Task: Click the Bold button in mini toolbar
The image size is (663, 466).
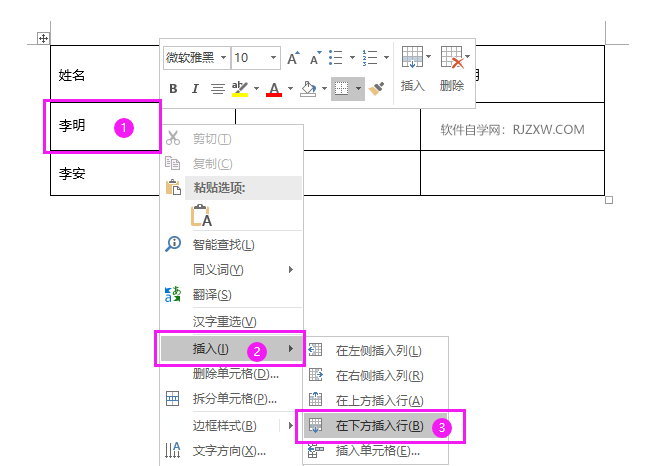Action: pos(173,89)
